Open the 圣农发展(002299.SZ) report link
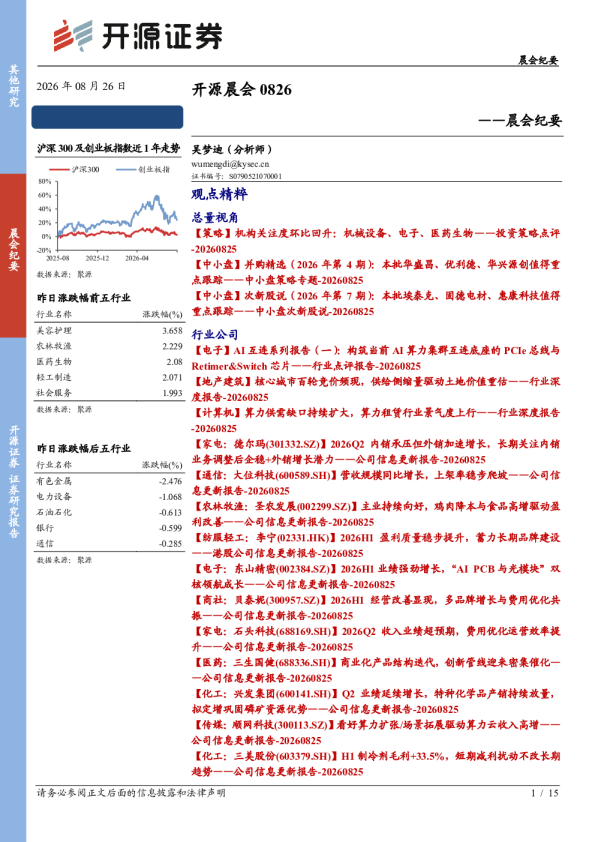This screenshot has height=842, width=595. tap(376, 514)
